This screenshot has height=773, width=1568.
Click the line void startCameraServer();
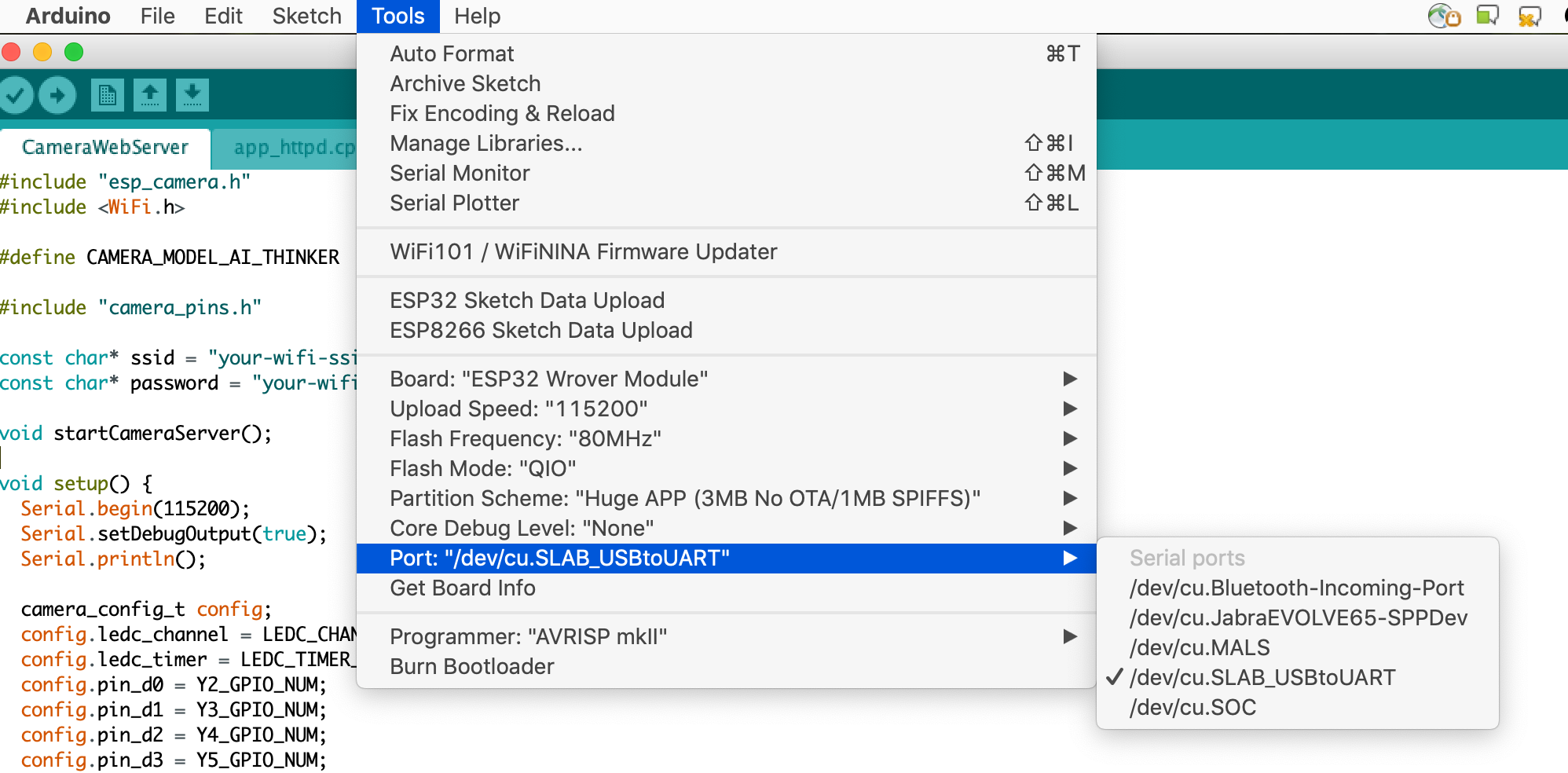pyautogui.click(x=136, y=434)
